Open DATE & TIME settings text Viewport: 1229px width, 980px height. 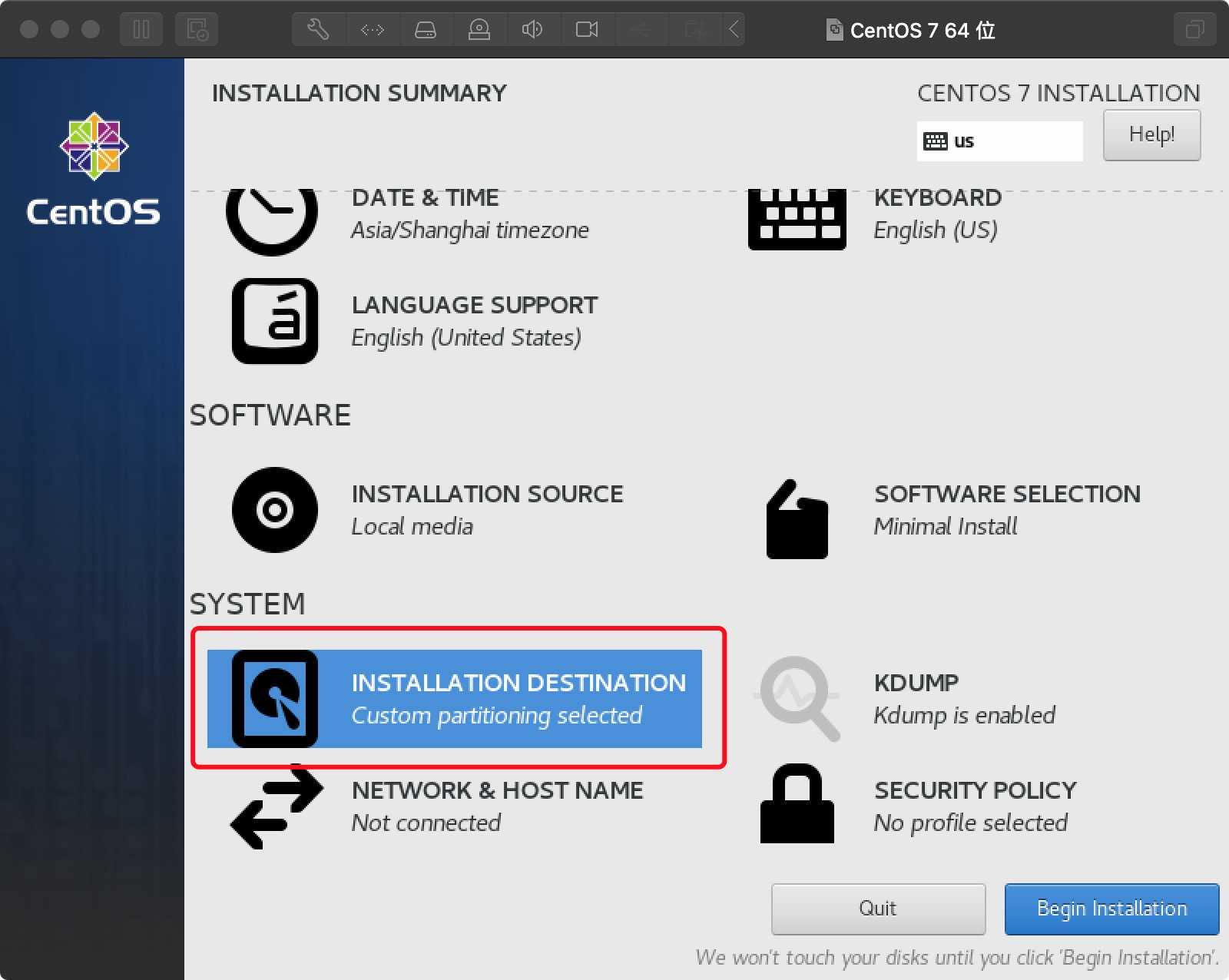click(x=425, y=198)
